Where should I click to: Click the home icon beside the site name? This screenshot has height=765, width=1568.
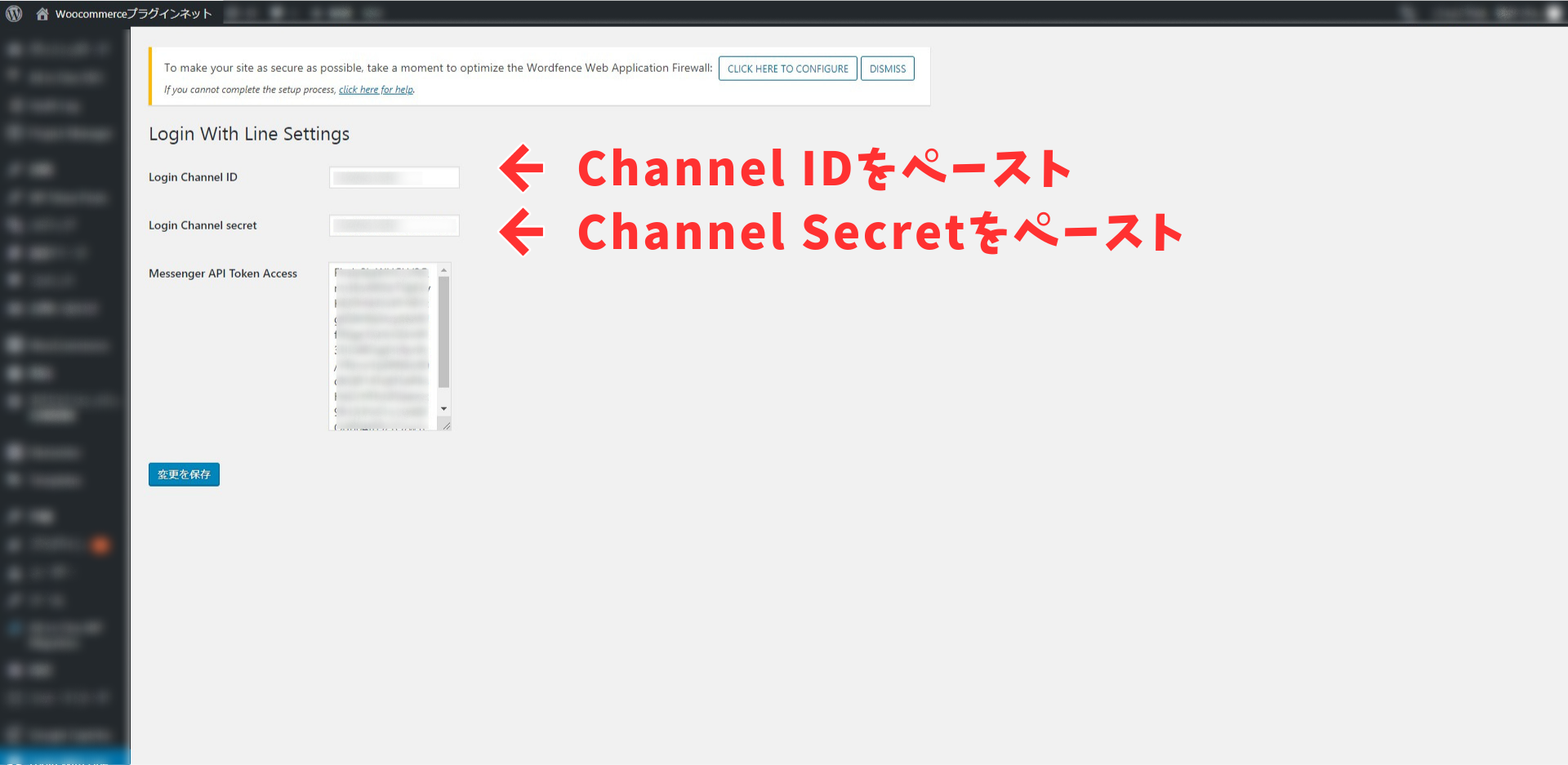[42, 14]
